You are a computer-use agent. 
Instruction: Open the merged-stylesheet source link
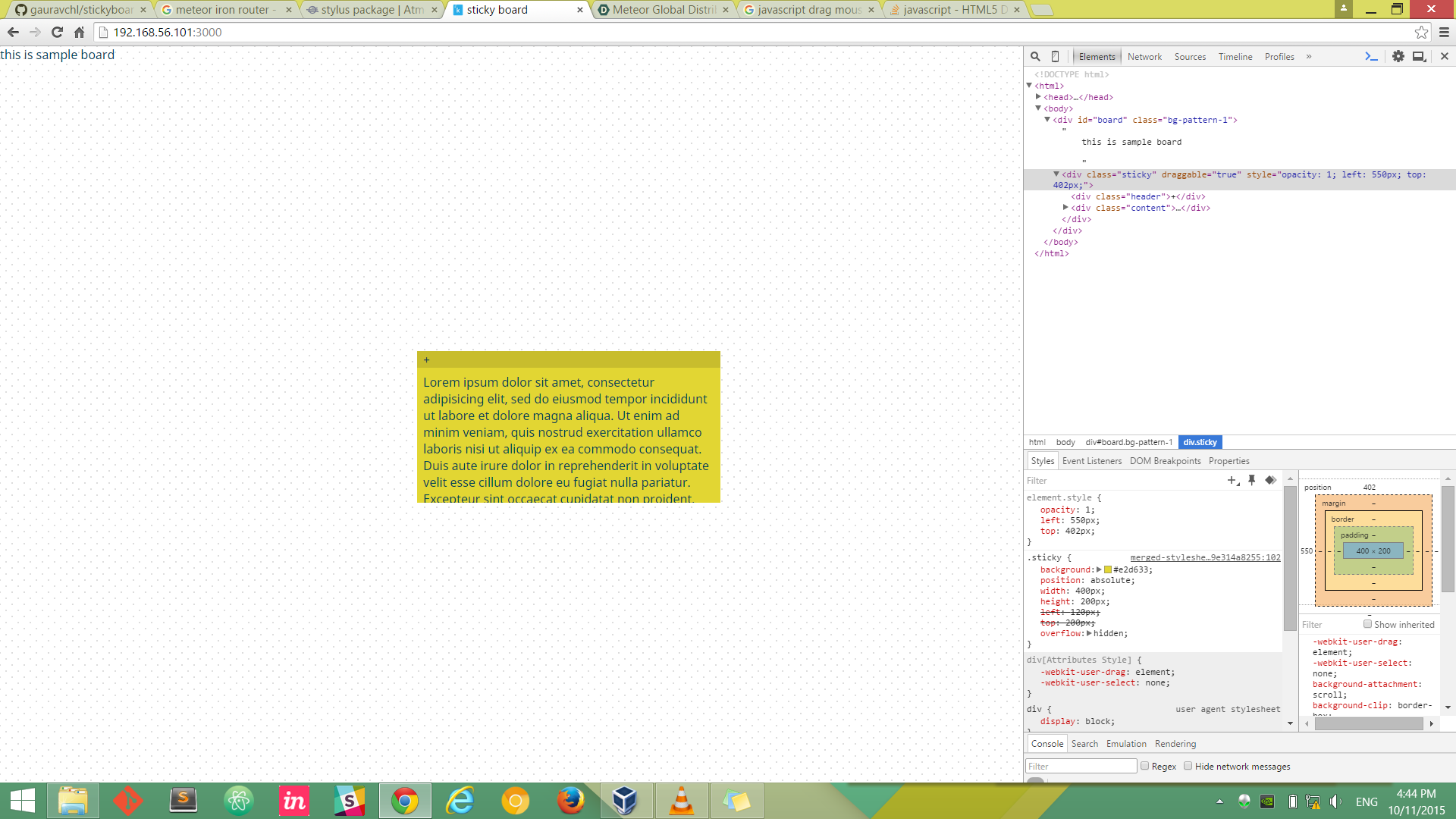tap(1205, 557)
